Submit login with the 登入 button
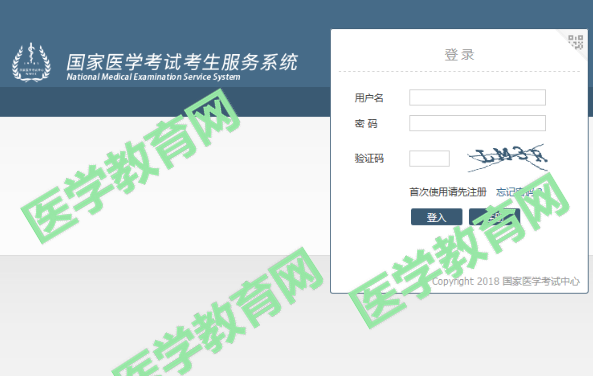This screenshot has width=593, height=376. click(436, 217)
